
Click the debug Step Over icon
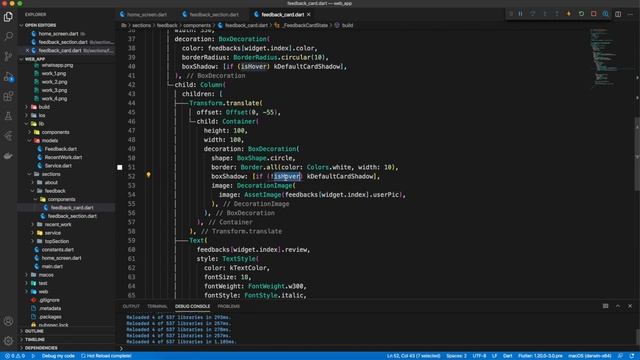tap(533, 14)
